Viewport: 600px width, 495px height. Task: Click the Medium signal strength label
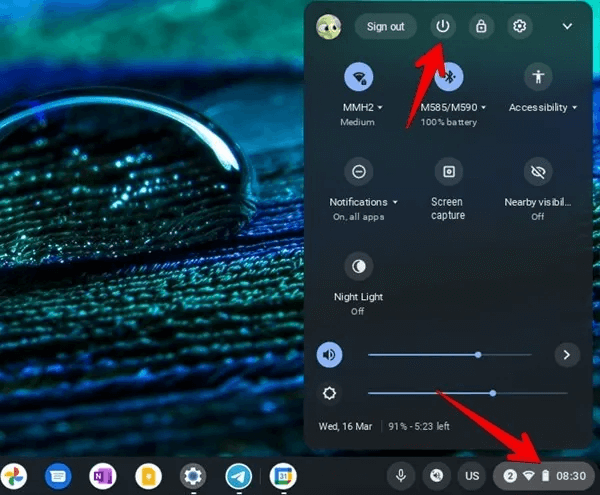click(x=357, y=122)
